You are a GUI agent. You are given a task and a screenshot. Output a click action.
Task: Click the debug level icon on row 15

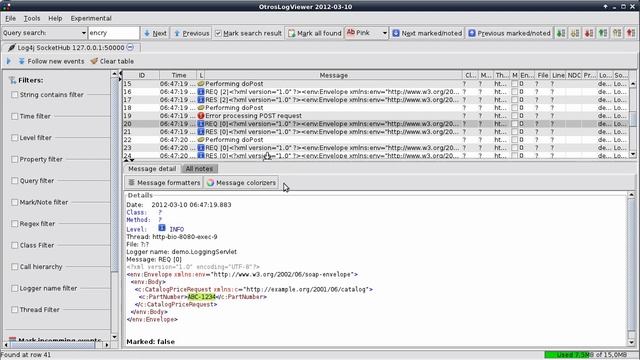point(201,84)
